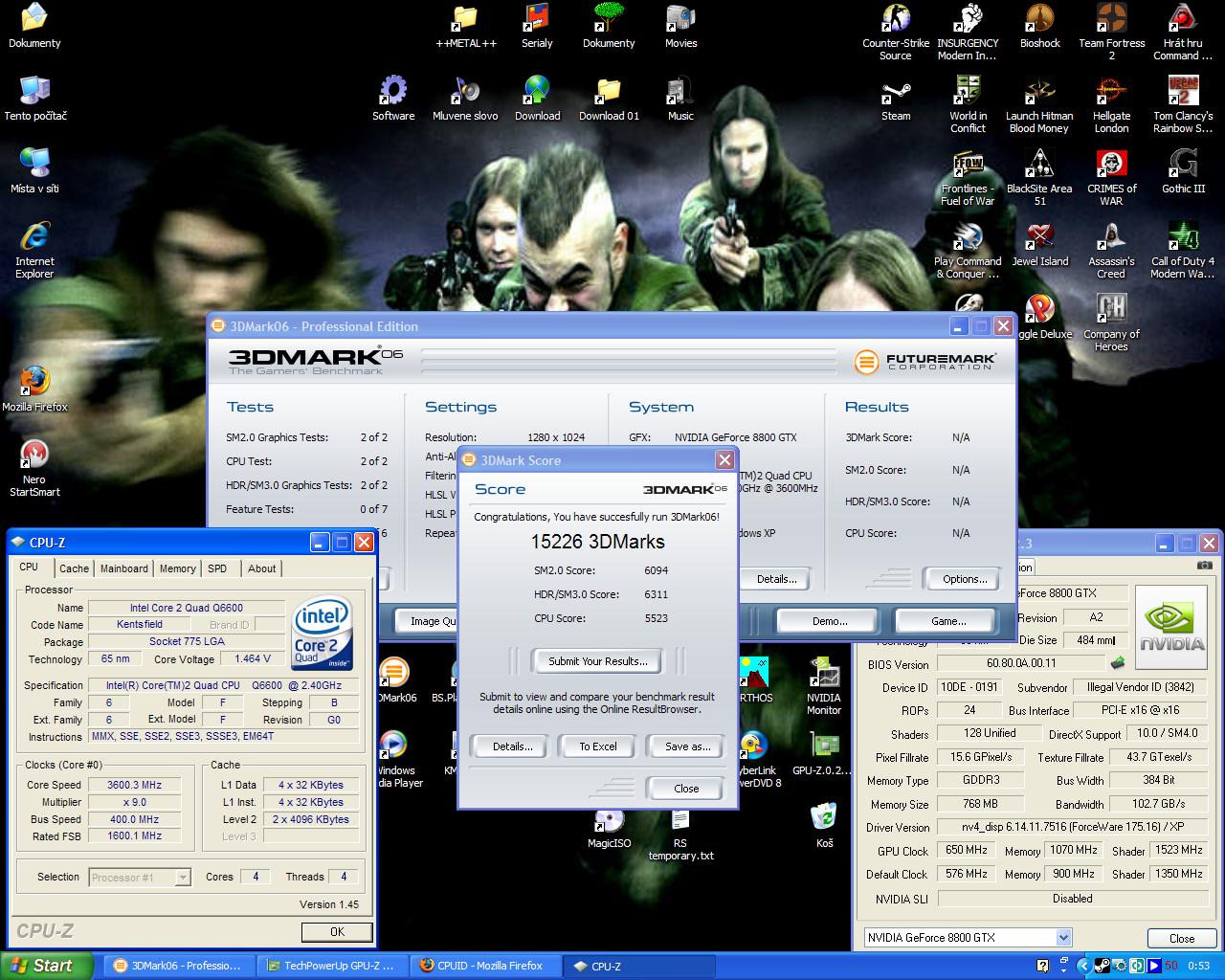Expand the NVIDIA GeForce 8800 GTX dropdown

pyautogui.click(x=1063, y=938)
